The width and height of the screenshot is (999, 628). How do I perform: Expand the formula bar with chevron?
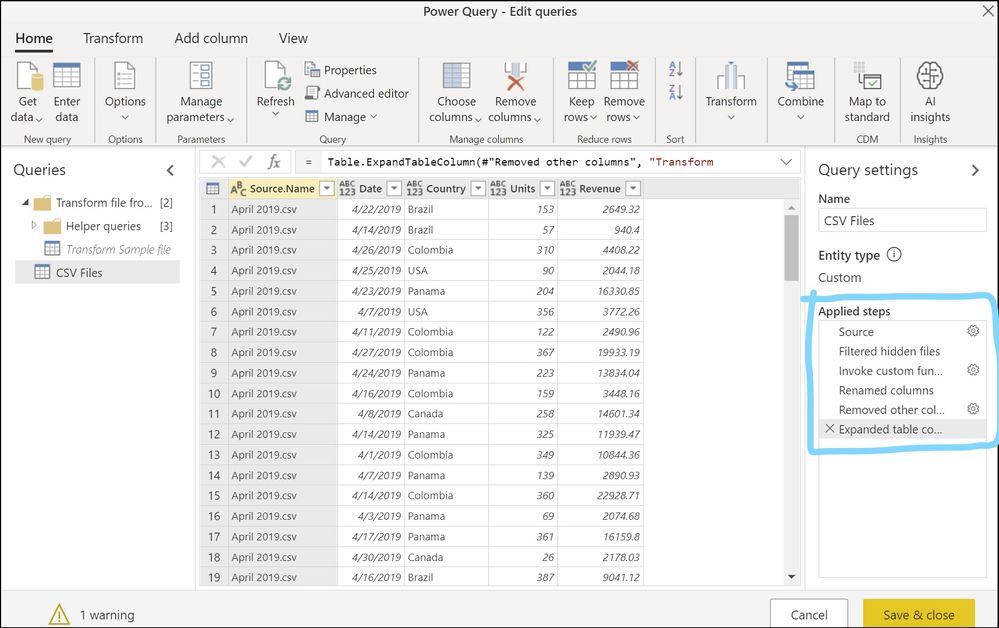(x=785, y=162)
